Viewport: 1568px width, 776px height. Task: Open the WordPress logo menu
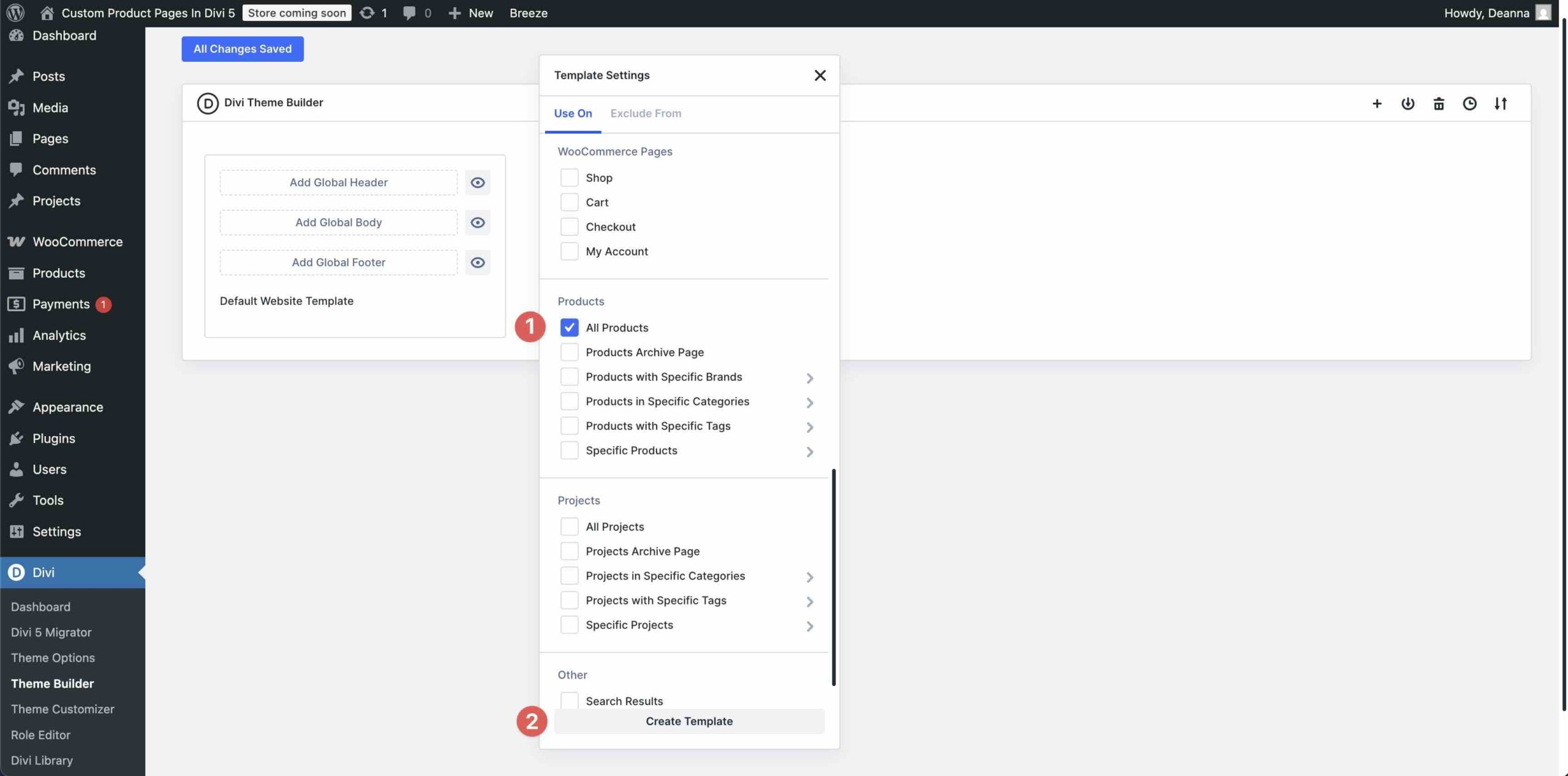coord(15,12)
